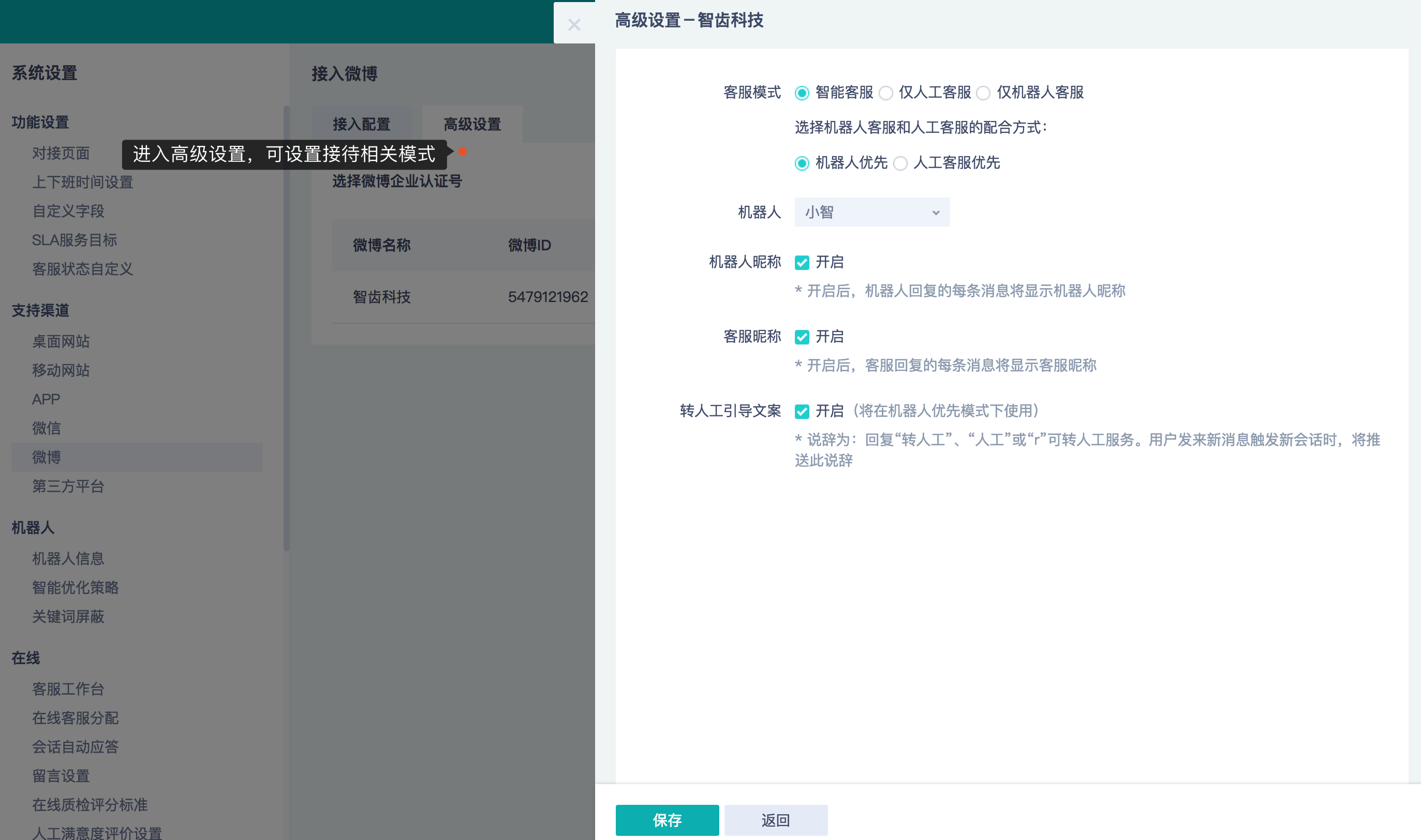The image size is (1421, 840).
Task: Select 移动网站 channel
Action: [x=61, y=370]
